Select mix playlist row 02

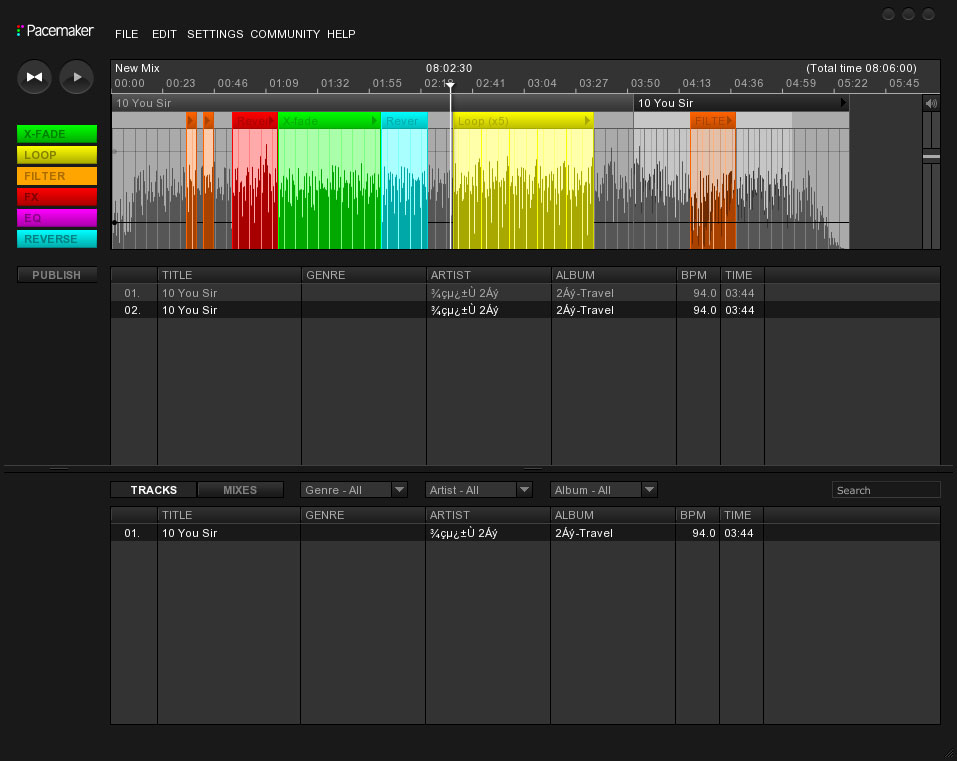pos(525,310)
